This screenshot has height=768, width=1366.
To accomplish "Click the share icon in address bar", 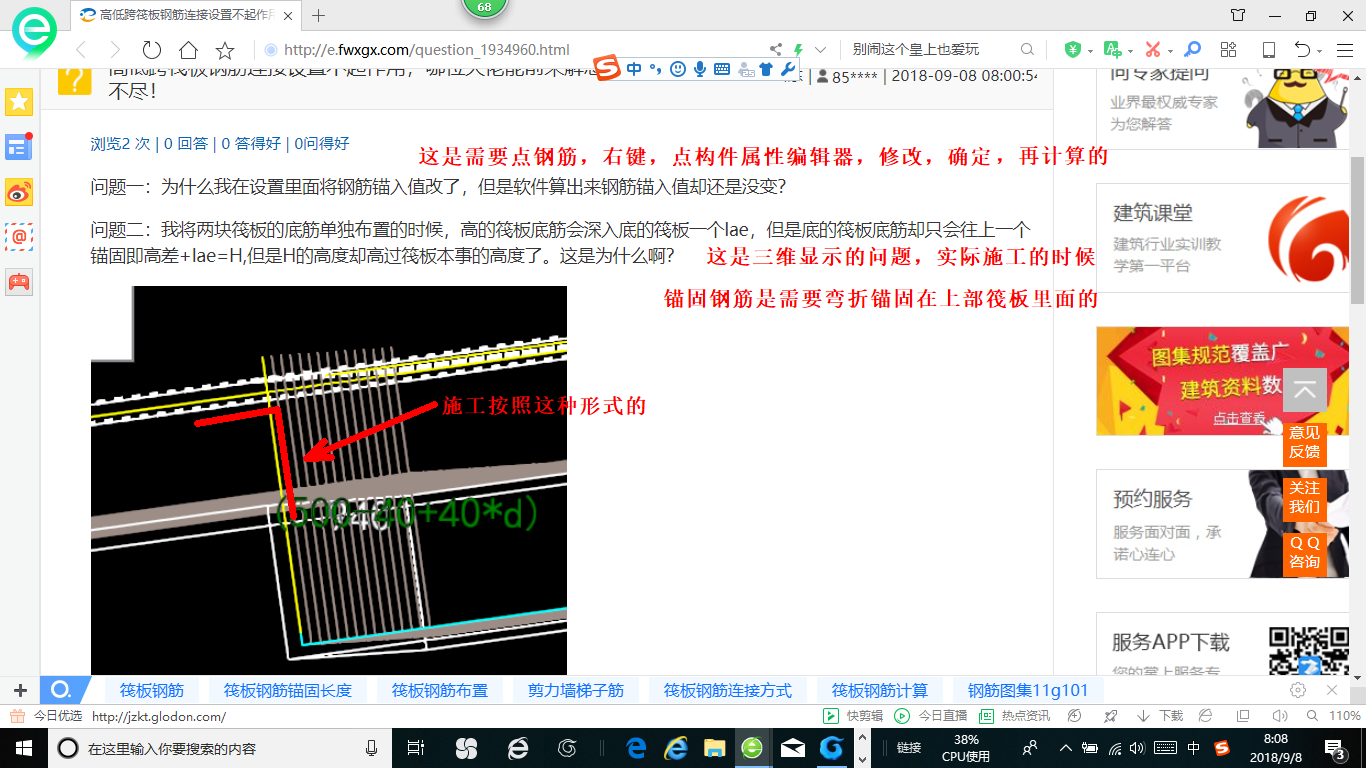I will (x=776, y=50).
